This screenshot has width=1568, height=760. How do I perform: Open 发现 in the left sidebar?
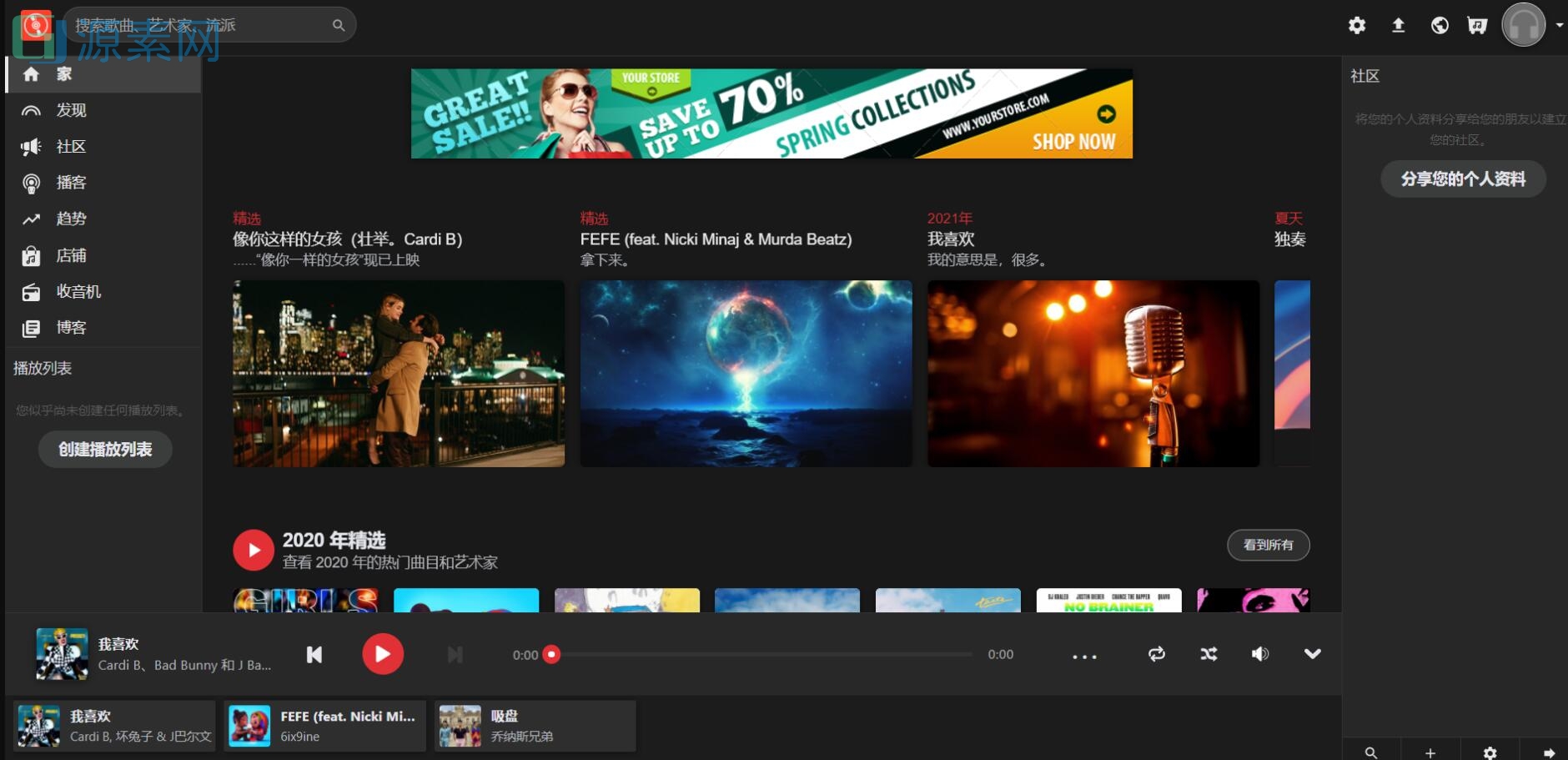71,110
